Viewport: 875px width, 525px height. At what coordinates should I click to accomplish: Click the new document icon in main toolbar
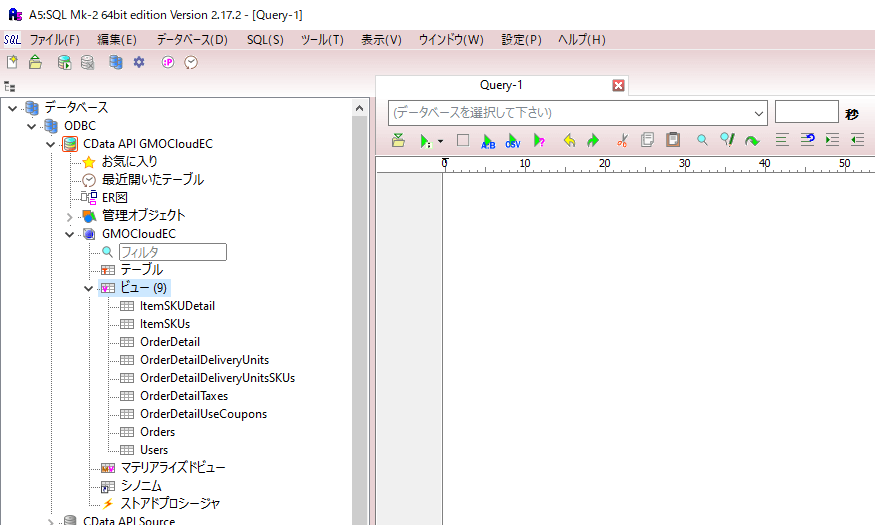coord(12,62)
